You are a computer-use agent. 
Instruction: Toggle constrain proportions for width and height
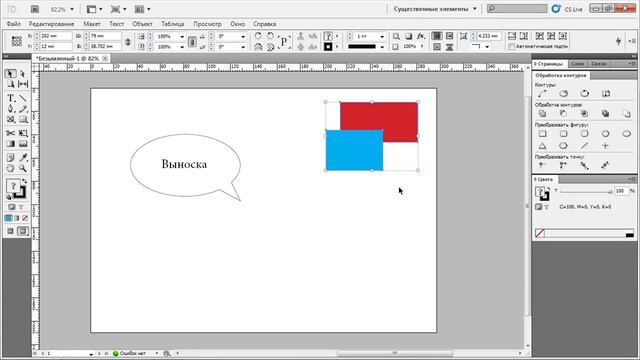[128, 41]
